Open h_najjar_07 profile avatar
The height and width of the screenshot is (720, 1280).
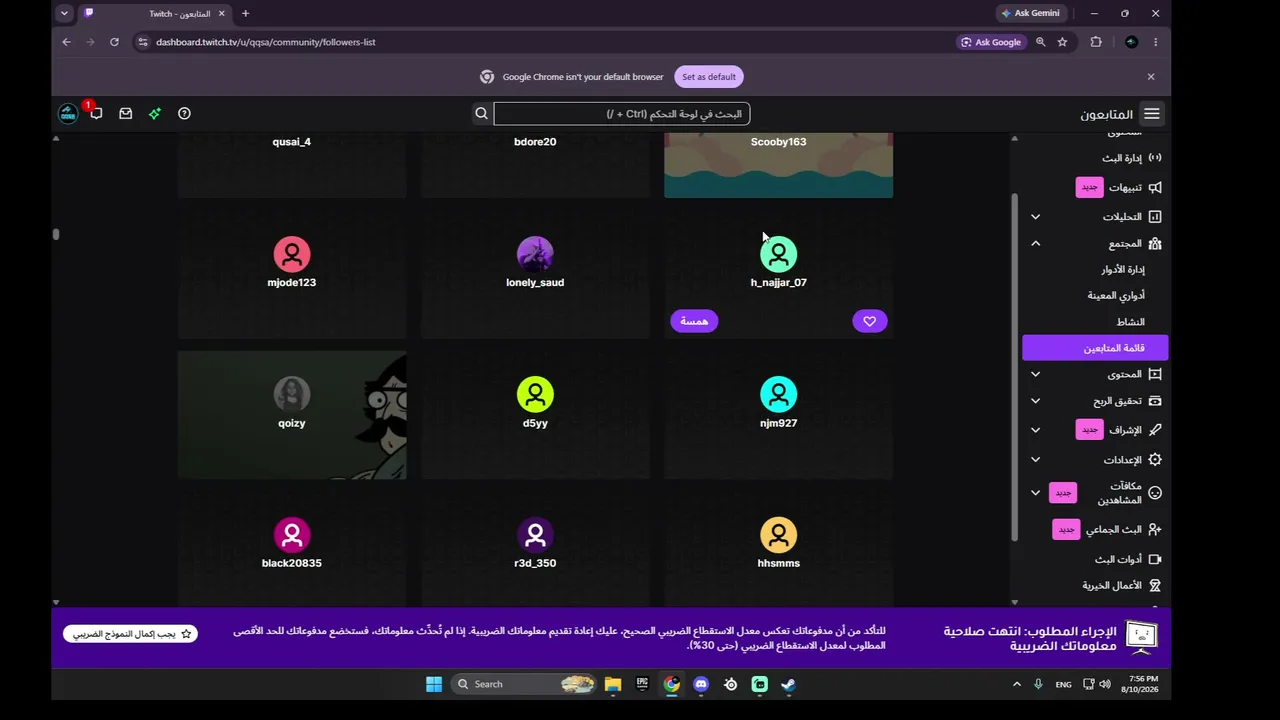(778, 254)
